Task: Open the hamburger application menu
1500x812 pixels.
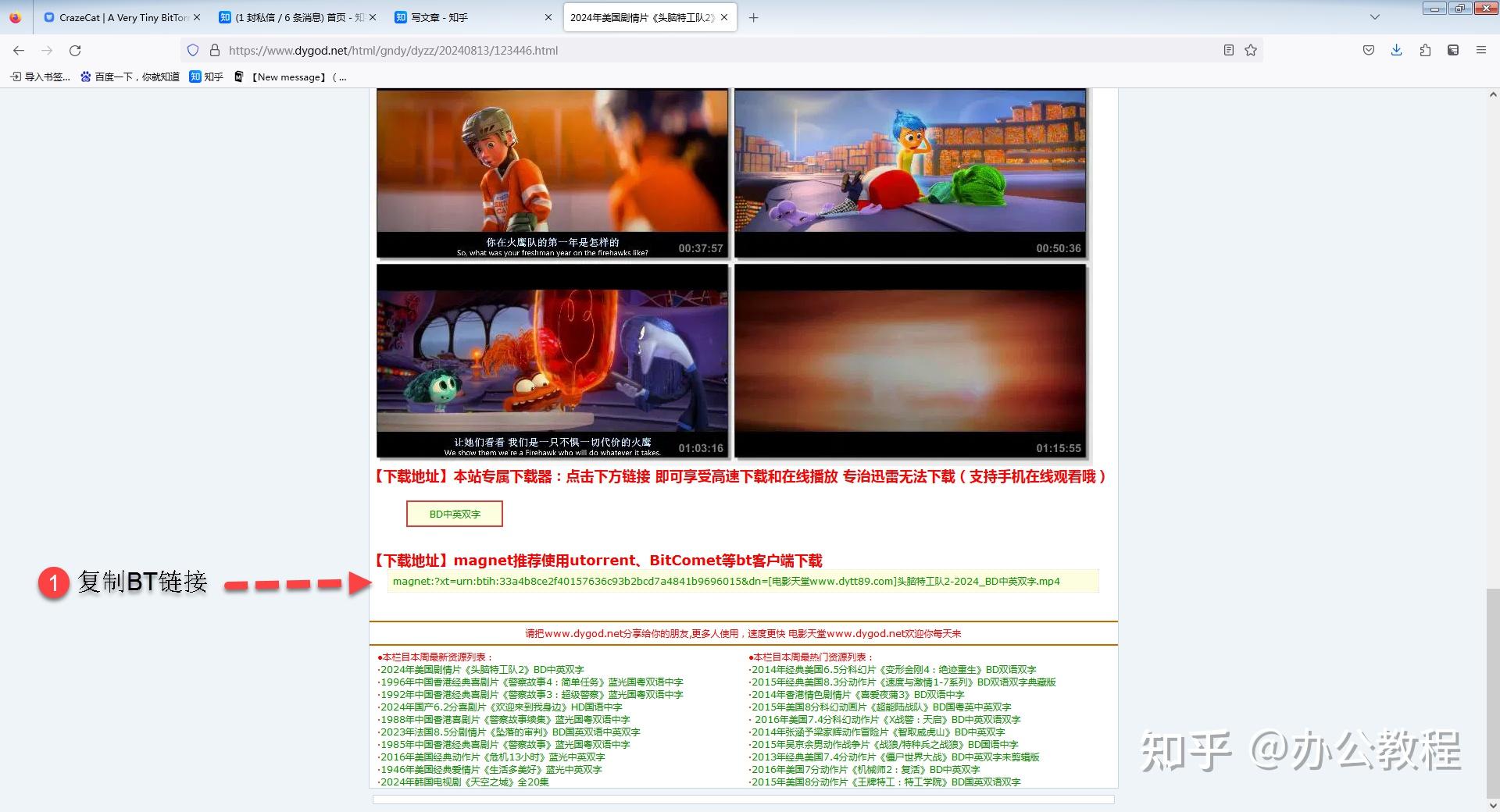Action: [1480, 50]
